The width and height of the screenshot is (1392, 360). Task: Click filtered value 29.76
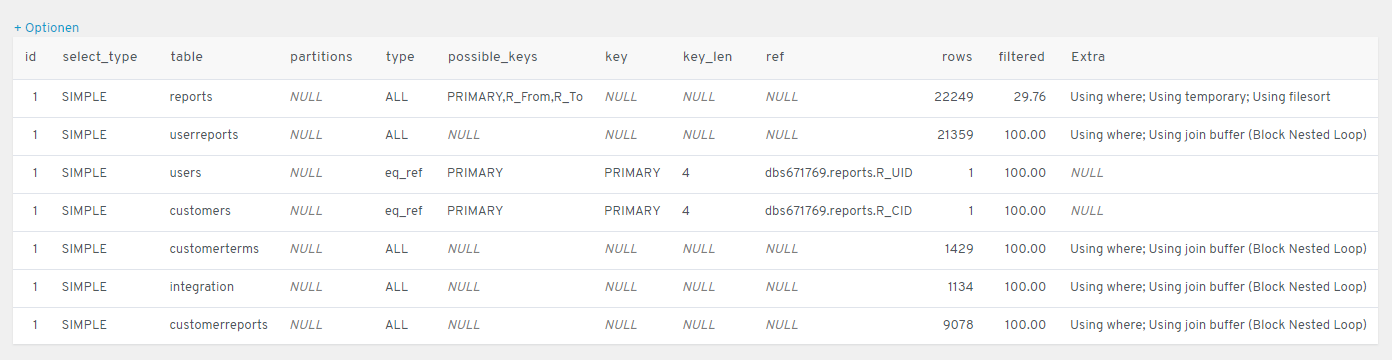pos(1029,97)
